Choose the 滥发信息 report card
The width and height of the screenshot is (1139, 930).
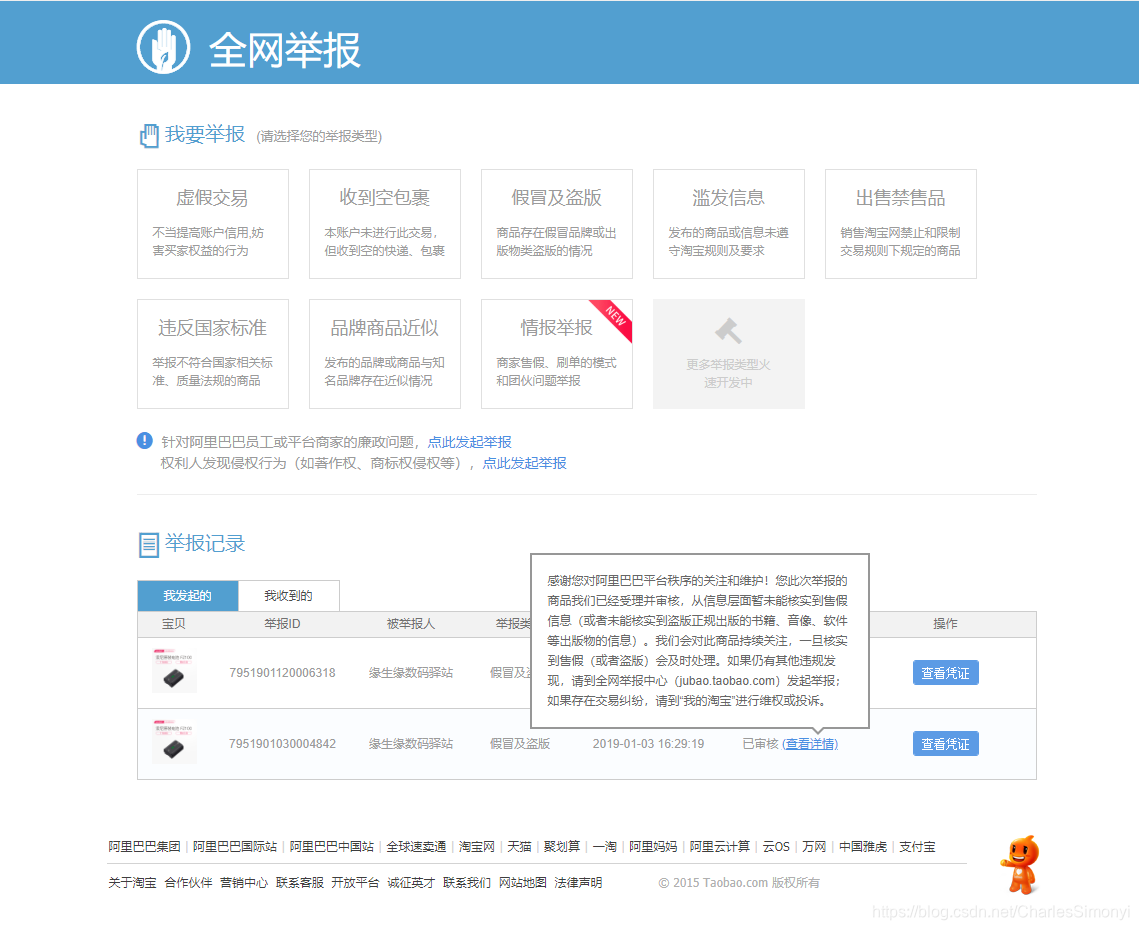(x=729, y=224)
